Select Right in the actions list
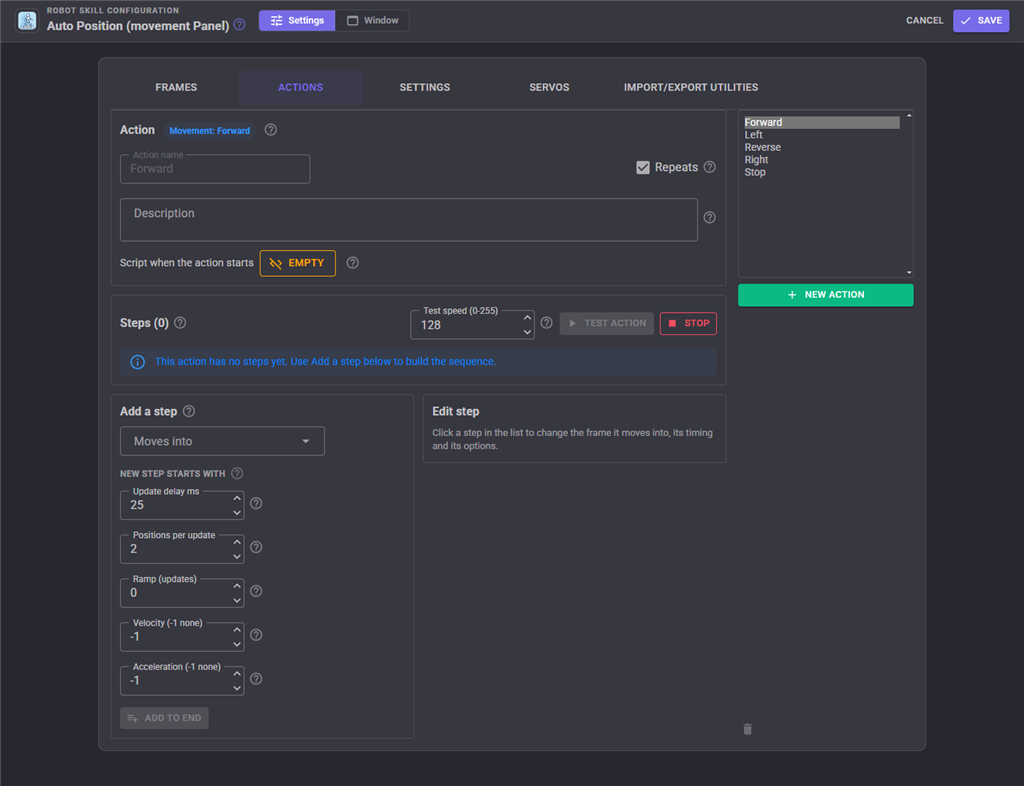This screenshot has width=1024, height=786. 822,159
